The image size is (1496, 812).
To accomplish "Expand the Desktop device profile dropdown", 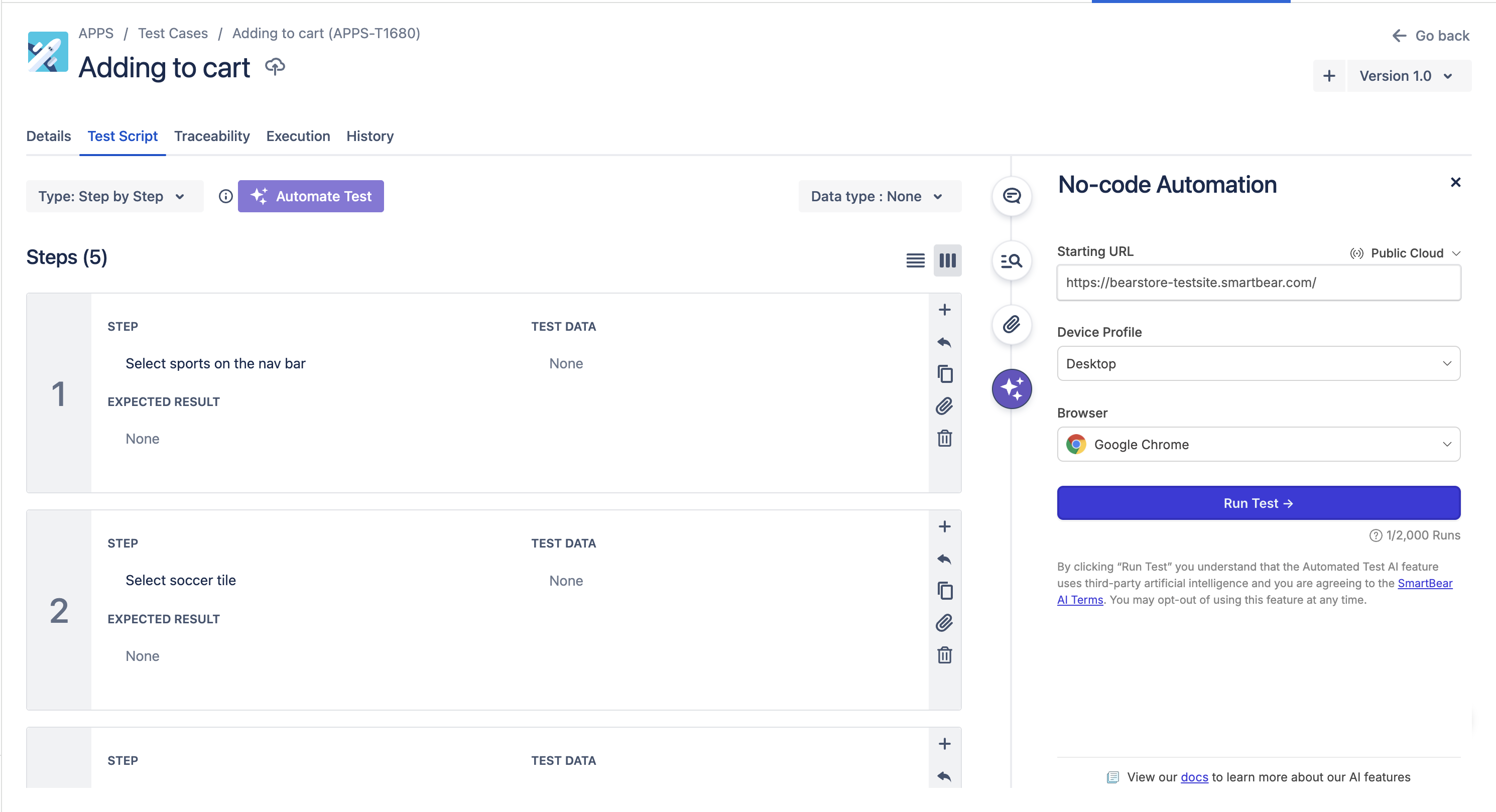I will (x=1258, y=363).
